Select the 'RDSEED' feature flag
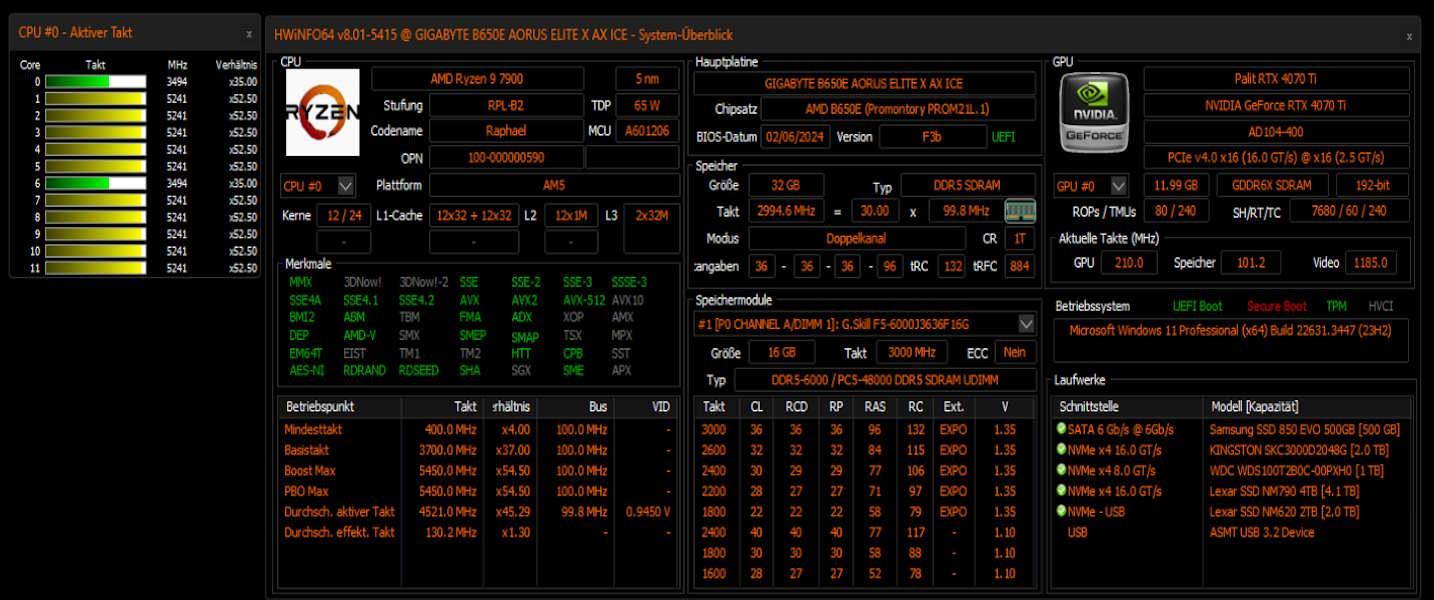Screen dimensions: 1434x600 [x=418, y=370]
